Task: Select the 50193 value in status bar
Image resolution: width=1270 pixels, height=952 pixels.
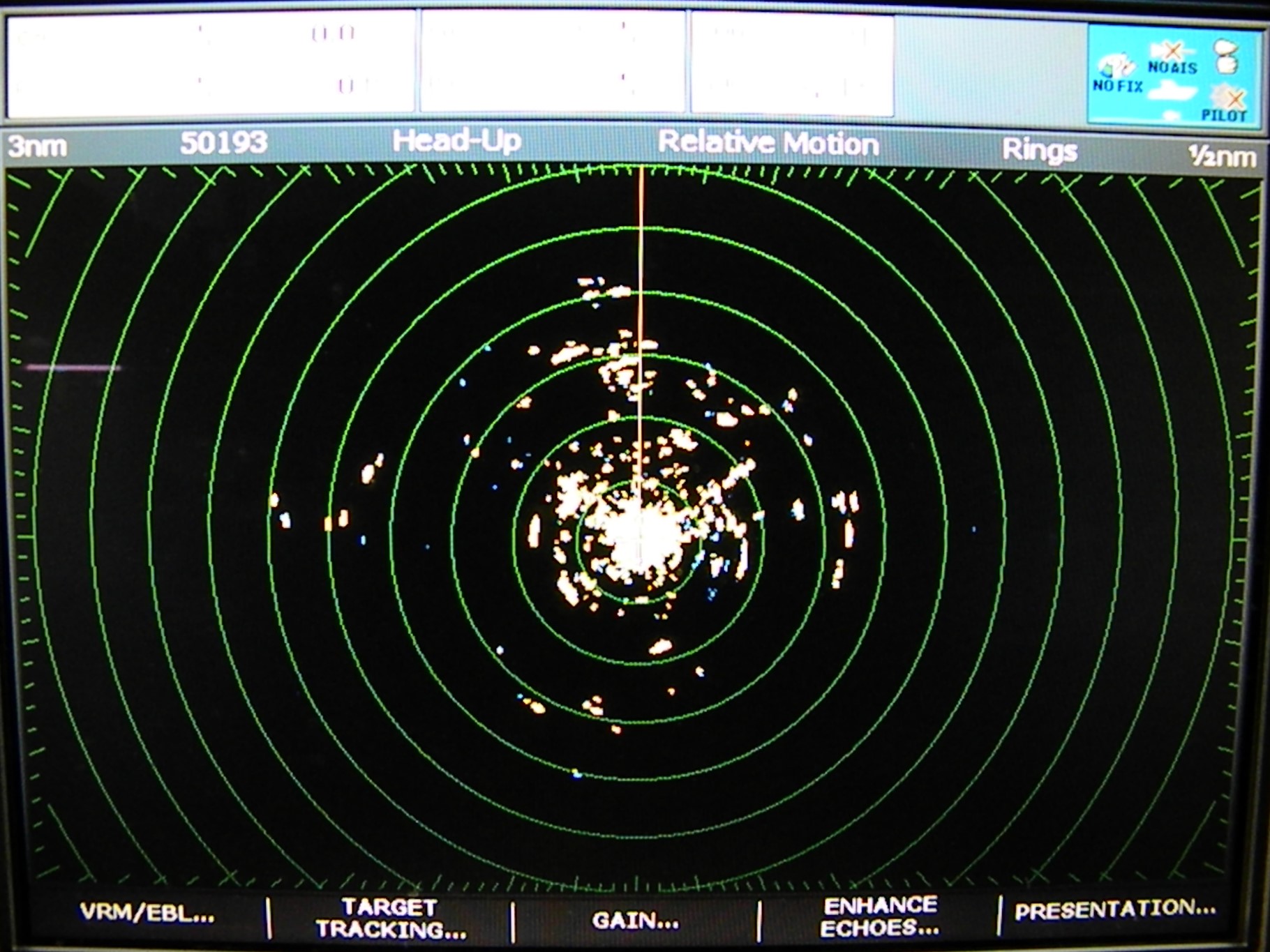Action: tap(223, 143)
